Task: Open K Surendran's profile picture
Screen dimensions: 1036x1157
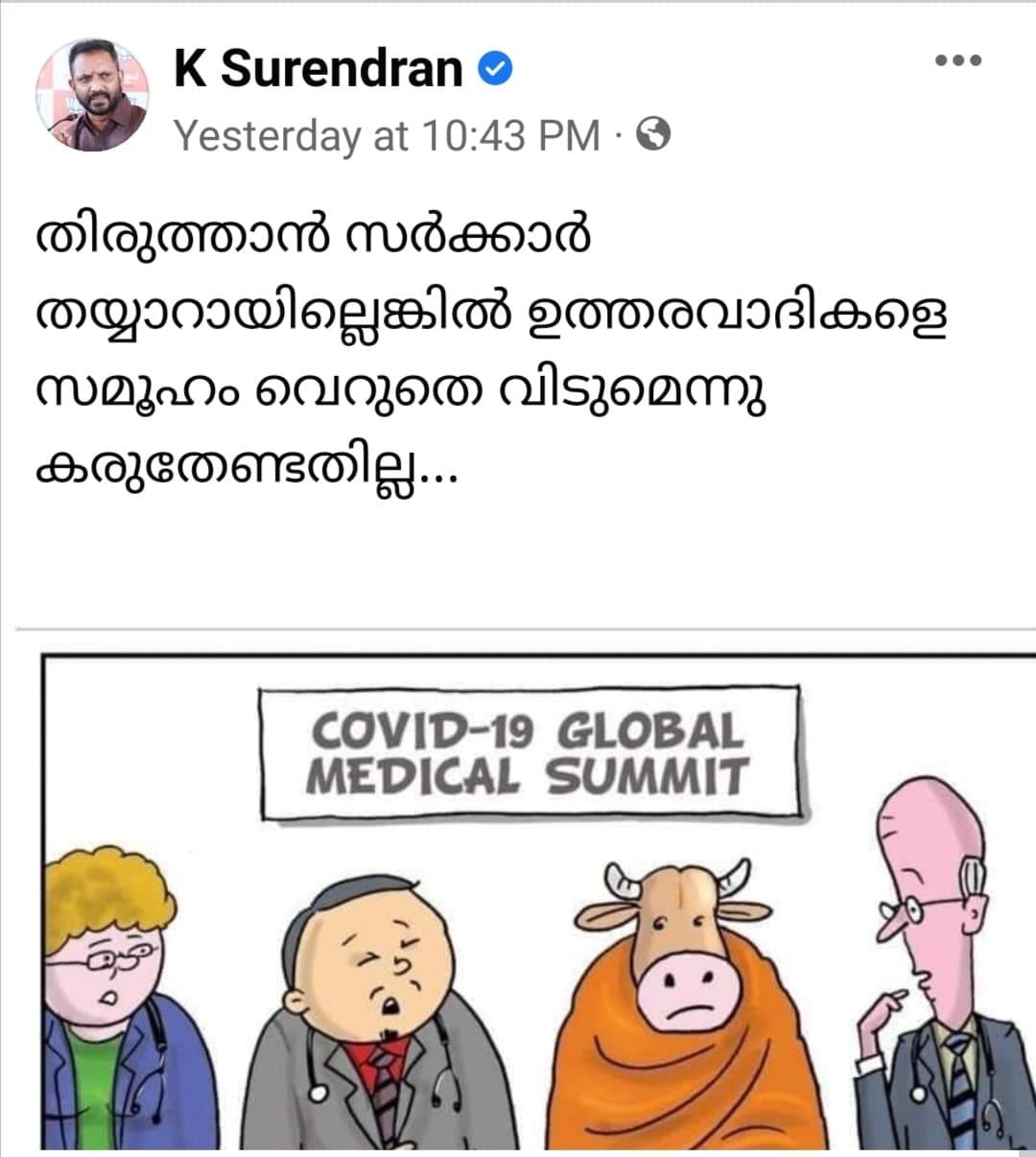Action: 93,95
